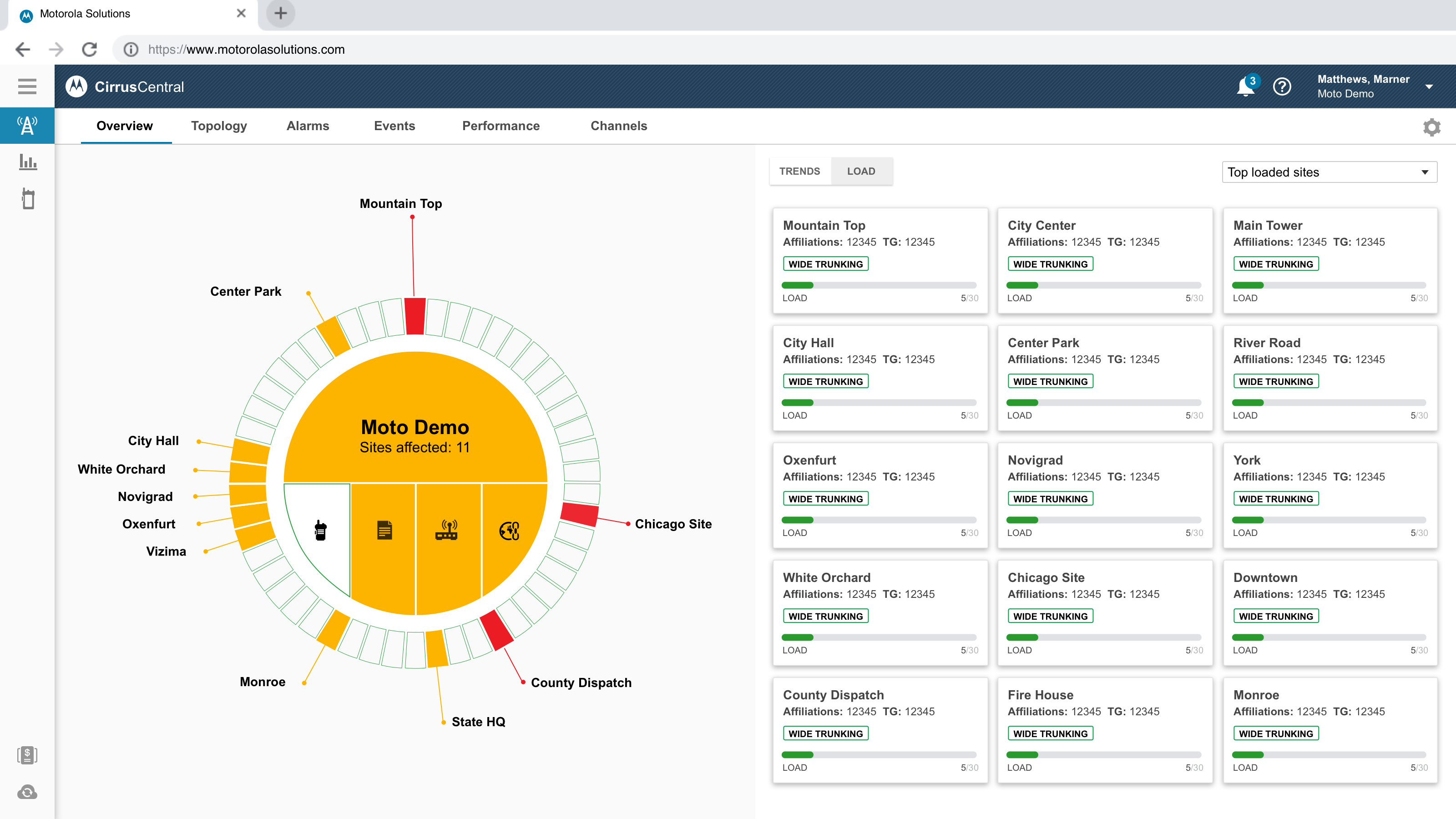
Task: Select the portable radio sidebar icon
Action: click(27, 198)
